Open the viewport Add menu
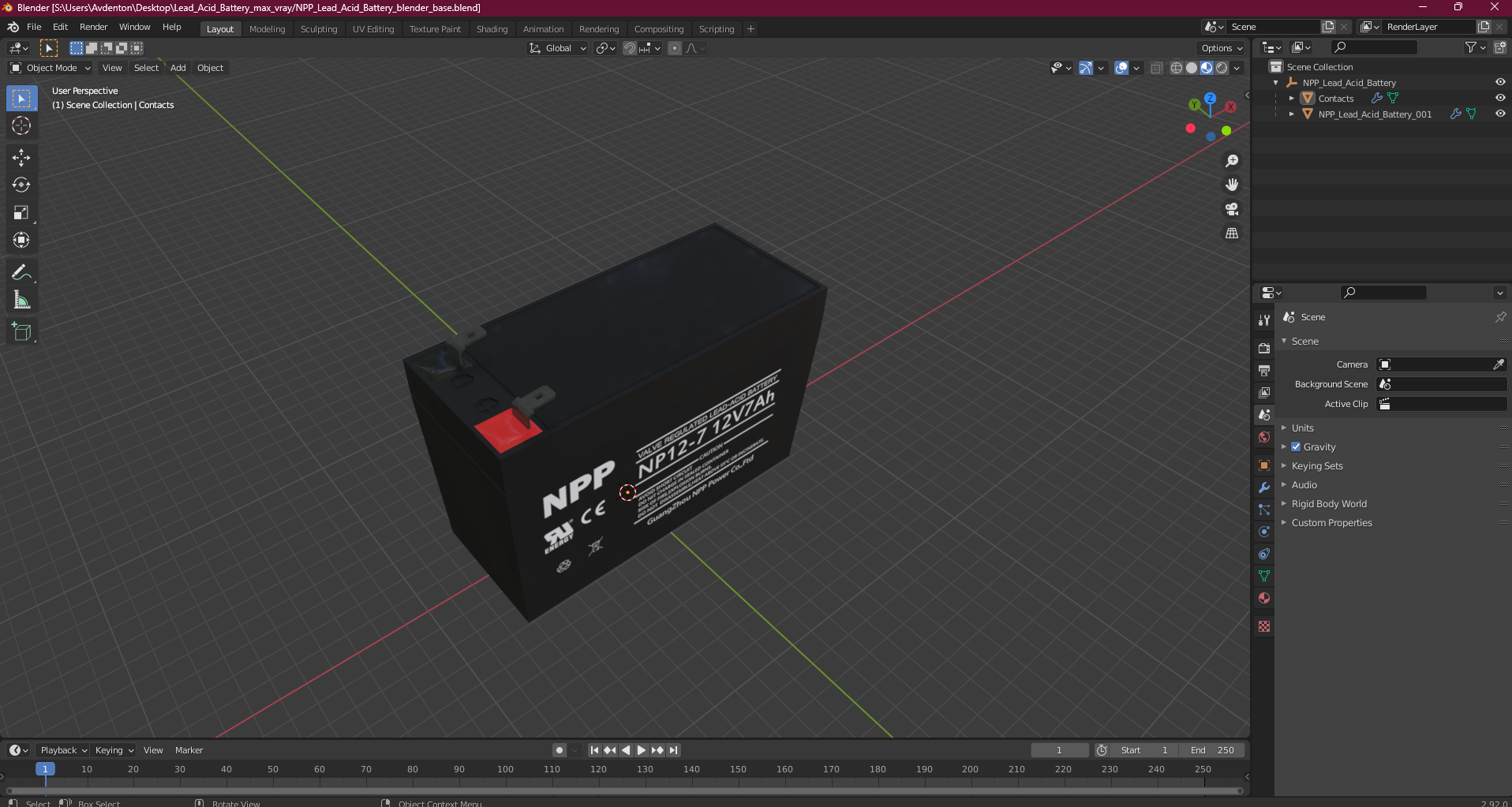The image size is (1512, 807). click(178, 68)
